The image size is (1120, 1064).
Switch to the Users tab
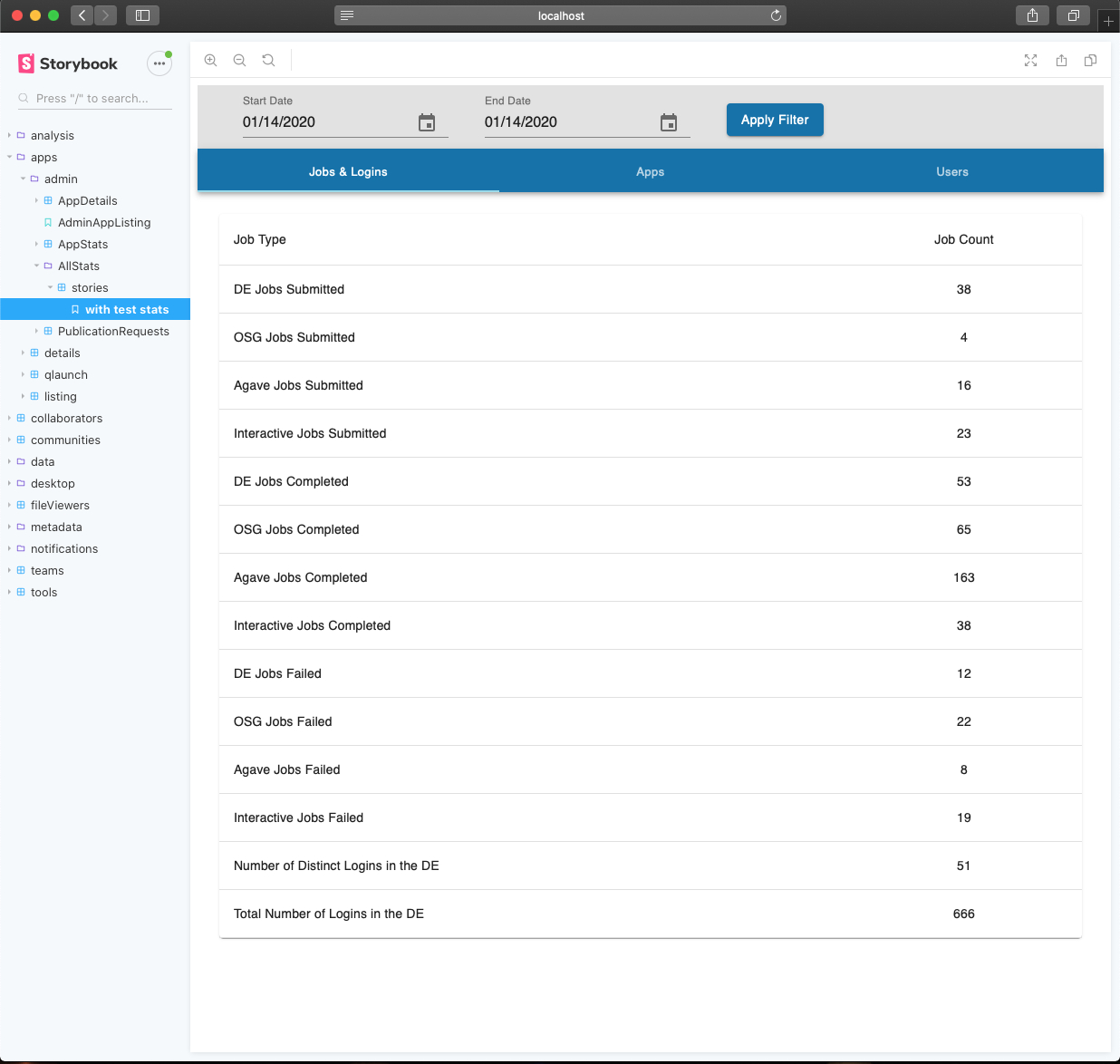pos(952,171)
